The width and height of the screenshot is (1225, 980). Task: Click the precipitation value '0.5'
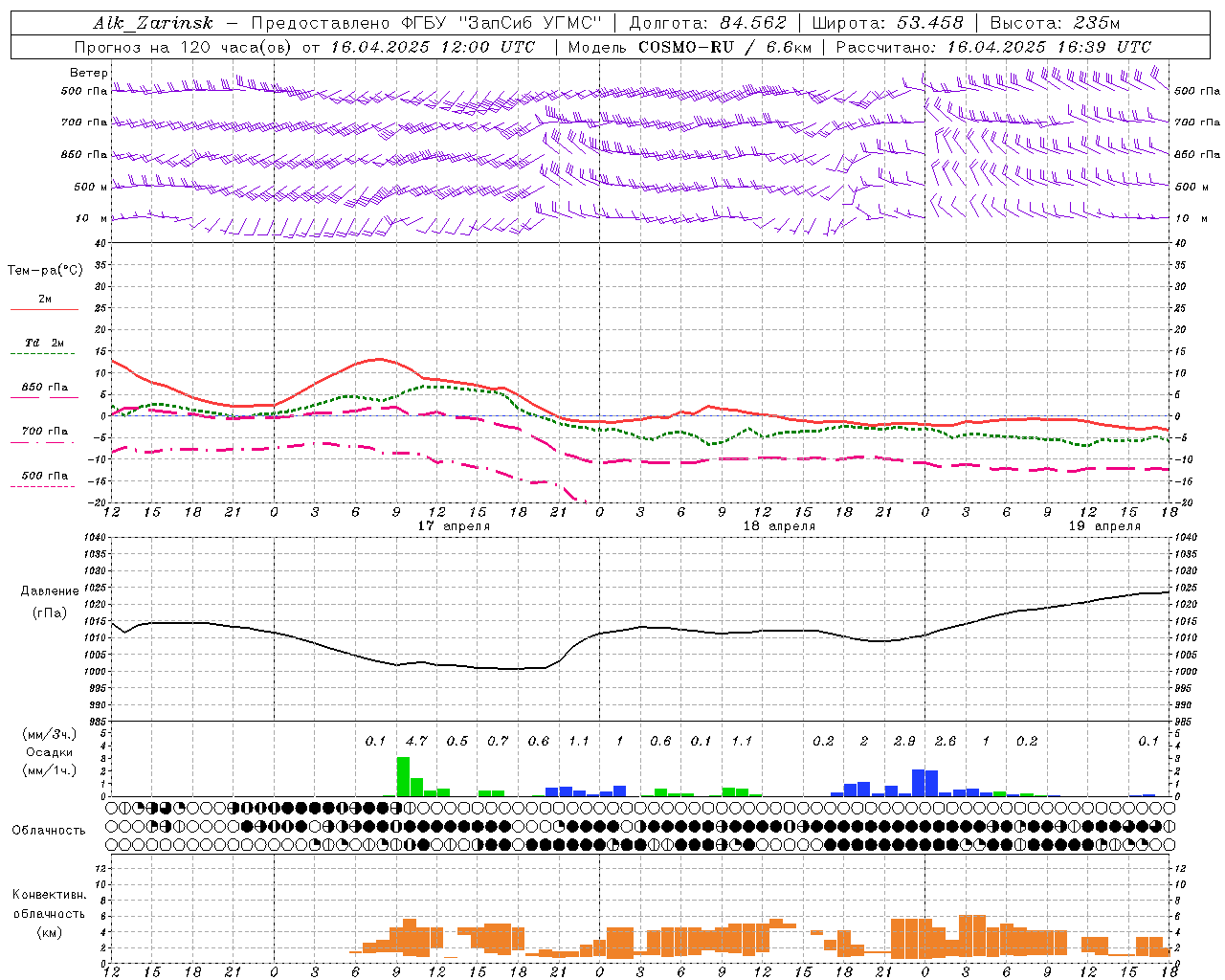tap(457, 741)
